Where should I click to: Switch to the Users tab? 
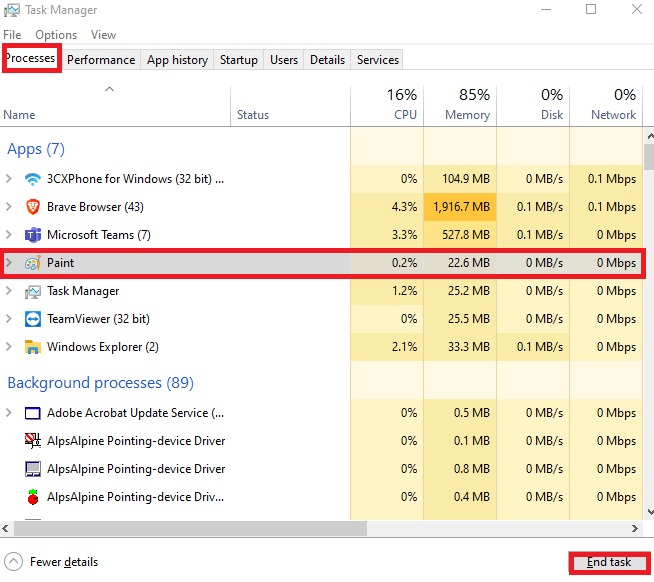284,60
